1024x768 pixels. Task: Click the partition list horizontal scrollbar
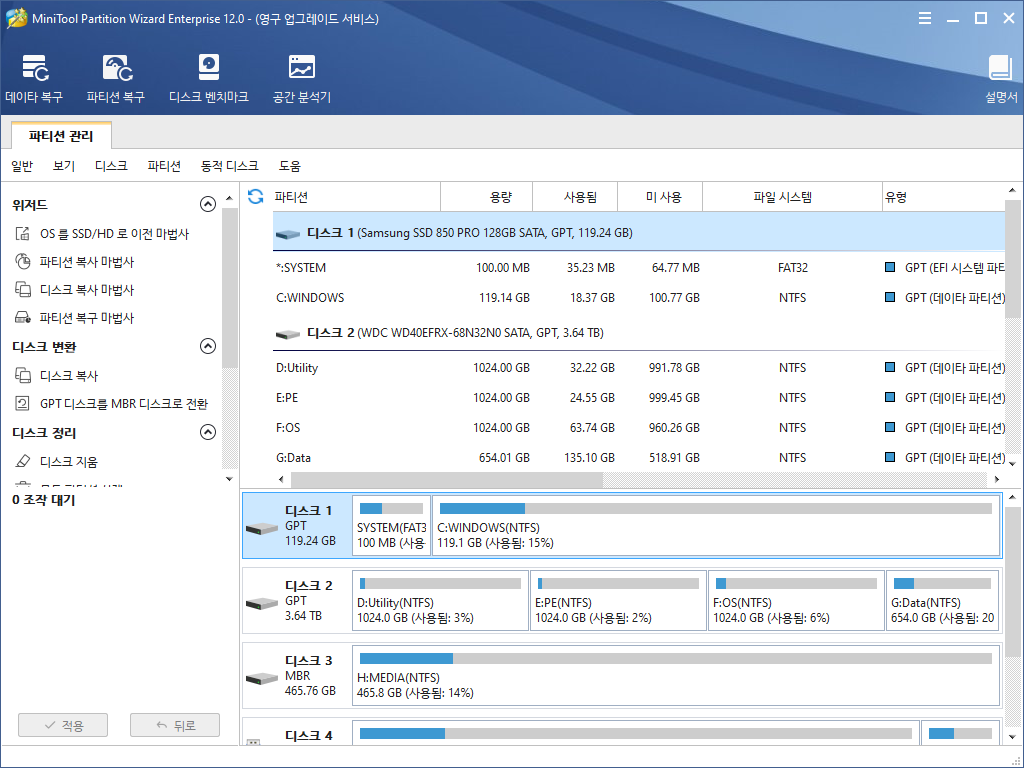pyautogui.click(x=447, y=479)
